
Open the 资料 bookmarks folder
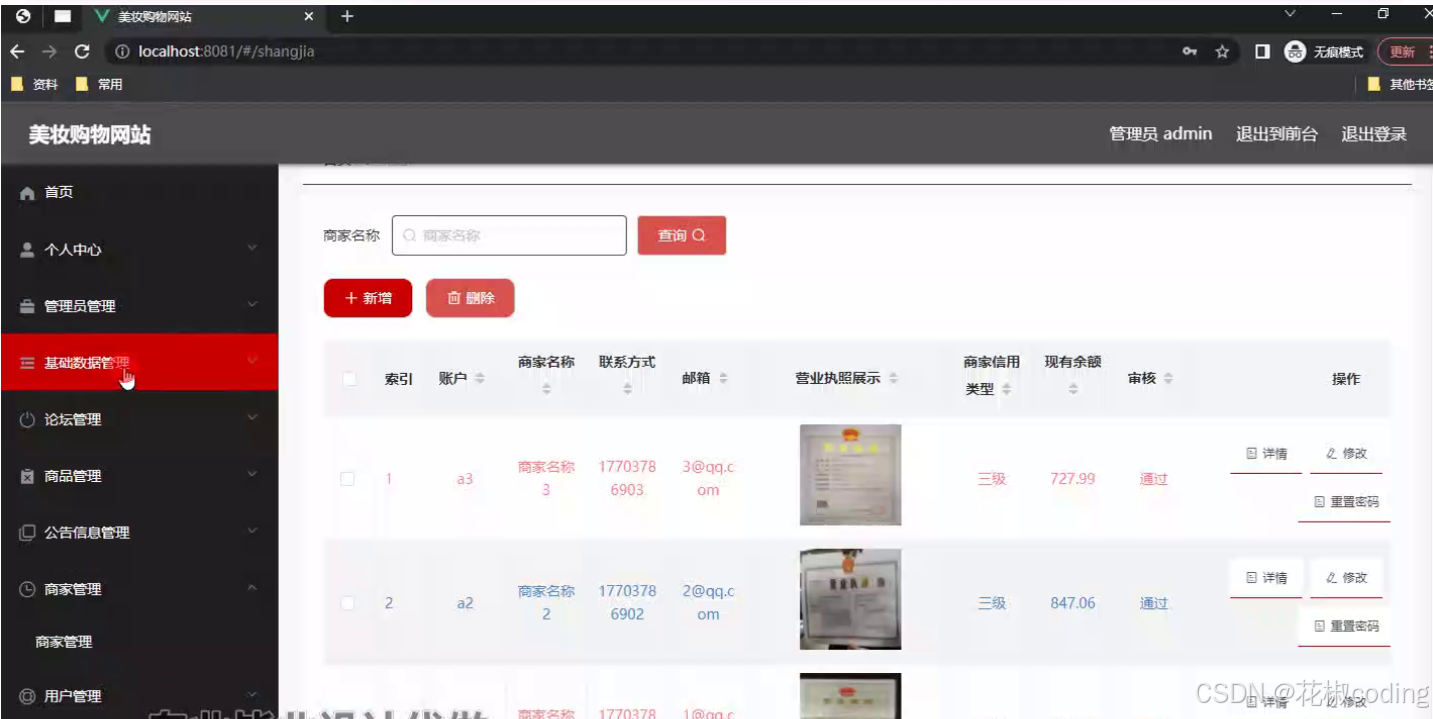pyautogui.click(x=34, y=85)
